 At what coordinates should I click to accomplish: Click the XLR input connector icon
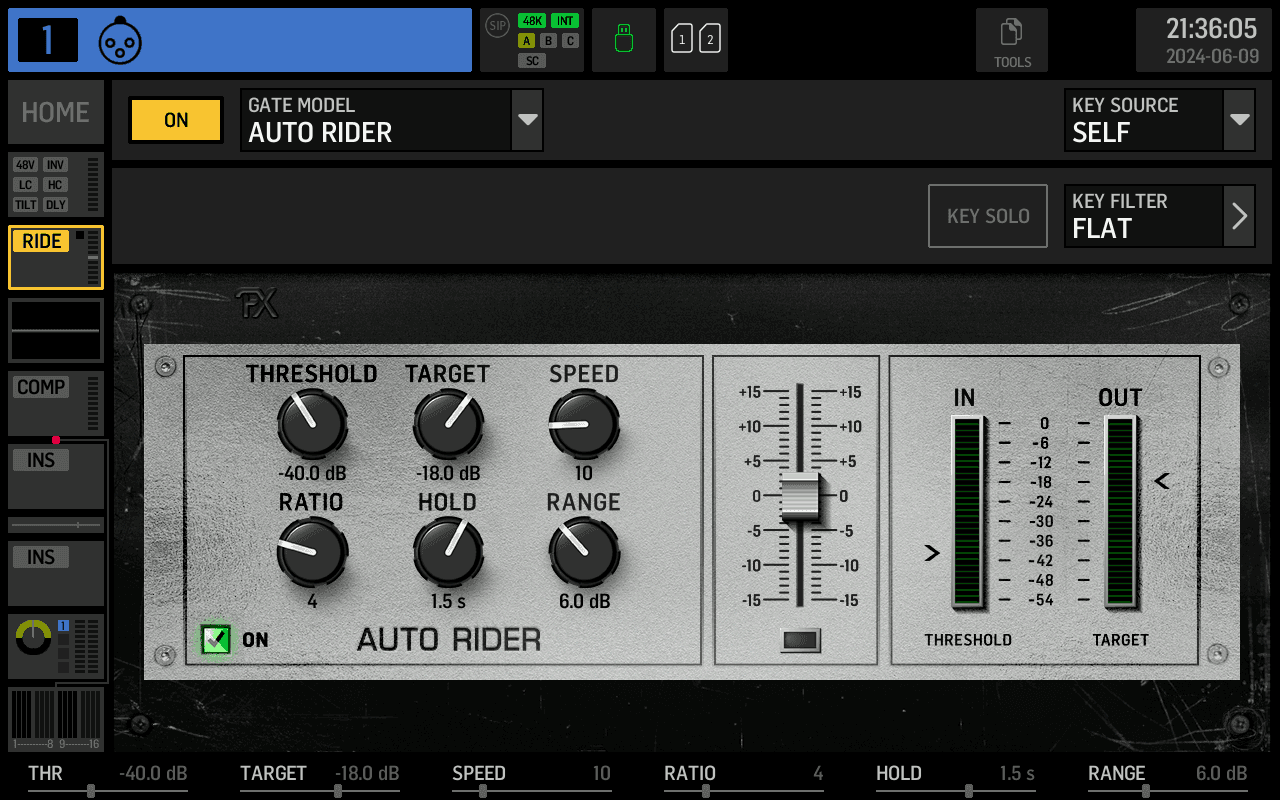pos(120,41)
